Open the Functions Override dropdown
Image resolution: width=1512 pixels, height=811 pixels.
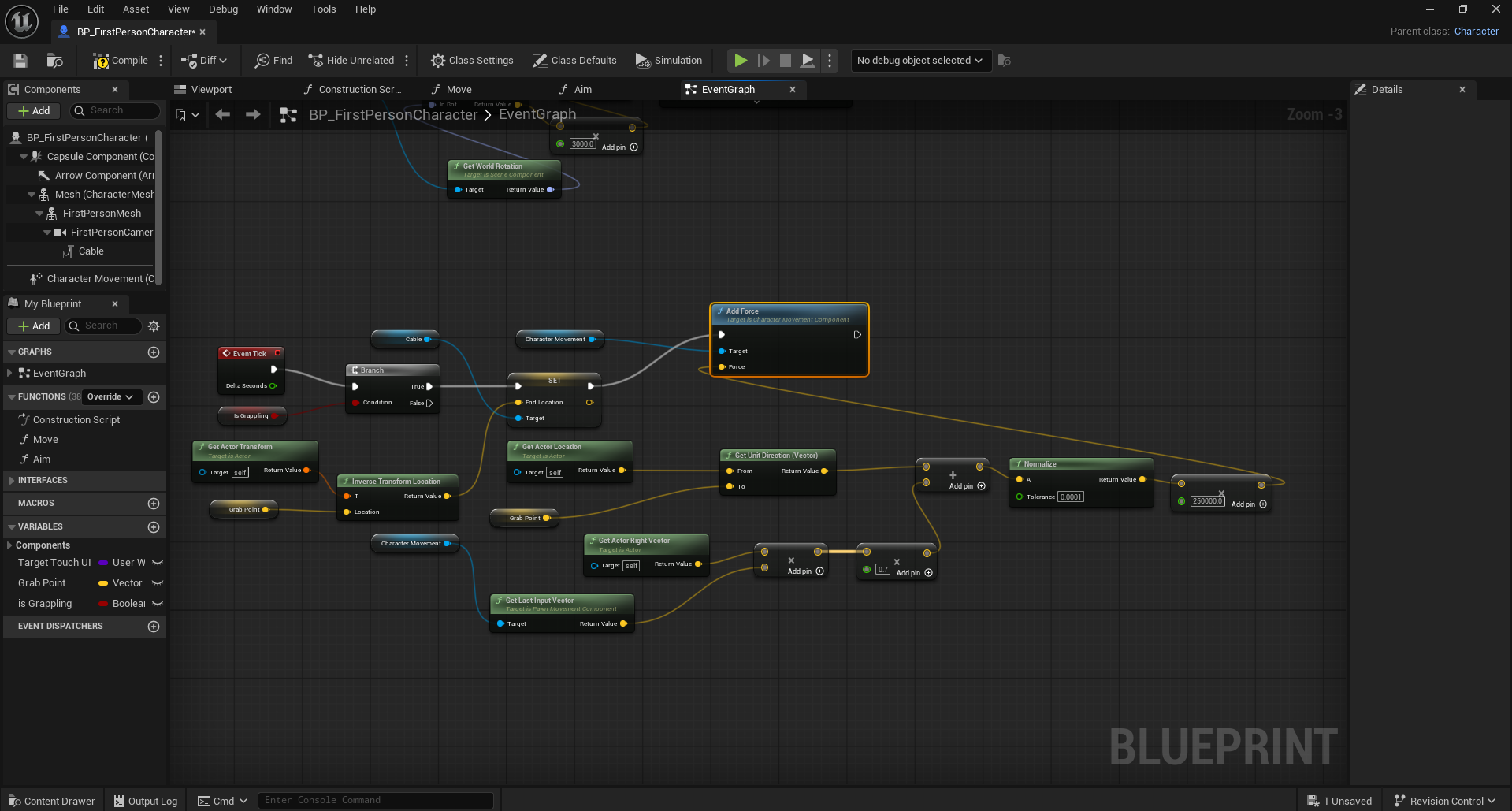(110, 397)
